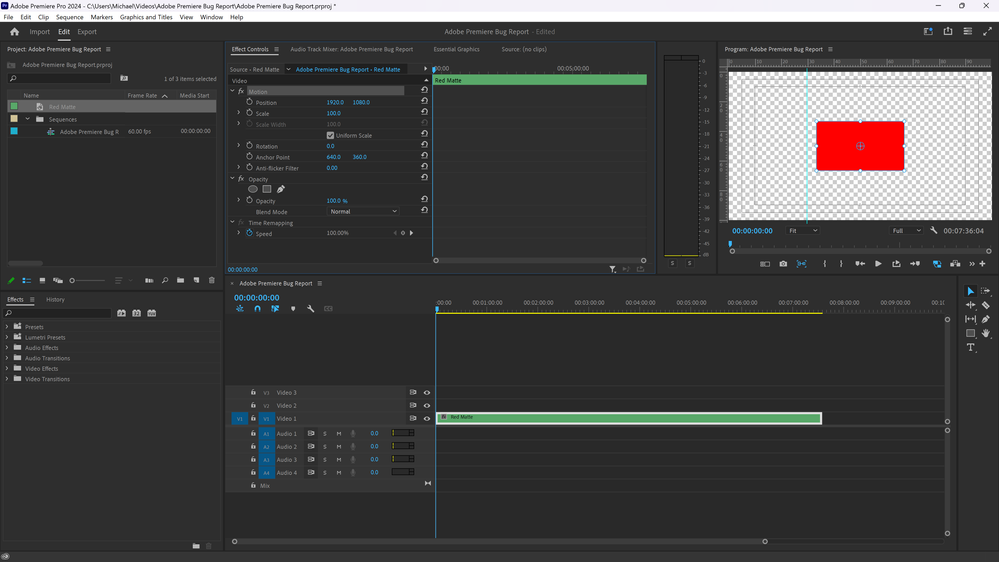The height and width of the screenshot is (562, 999).
Task: Uncheck the Uniform Scale checkbox
Action: click(x=330, y=135)
